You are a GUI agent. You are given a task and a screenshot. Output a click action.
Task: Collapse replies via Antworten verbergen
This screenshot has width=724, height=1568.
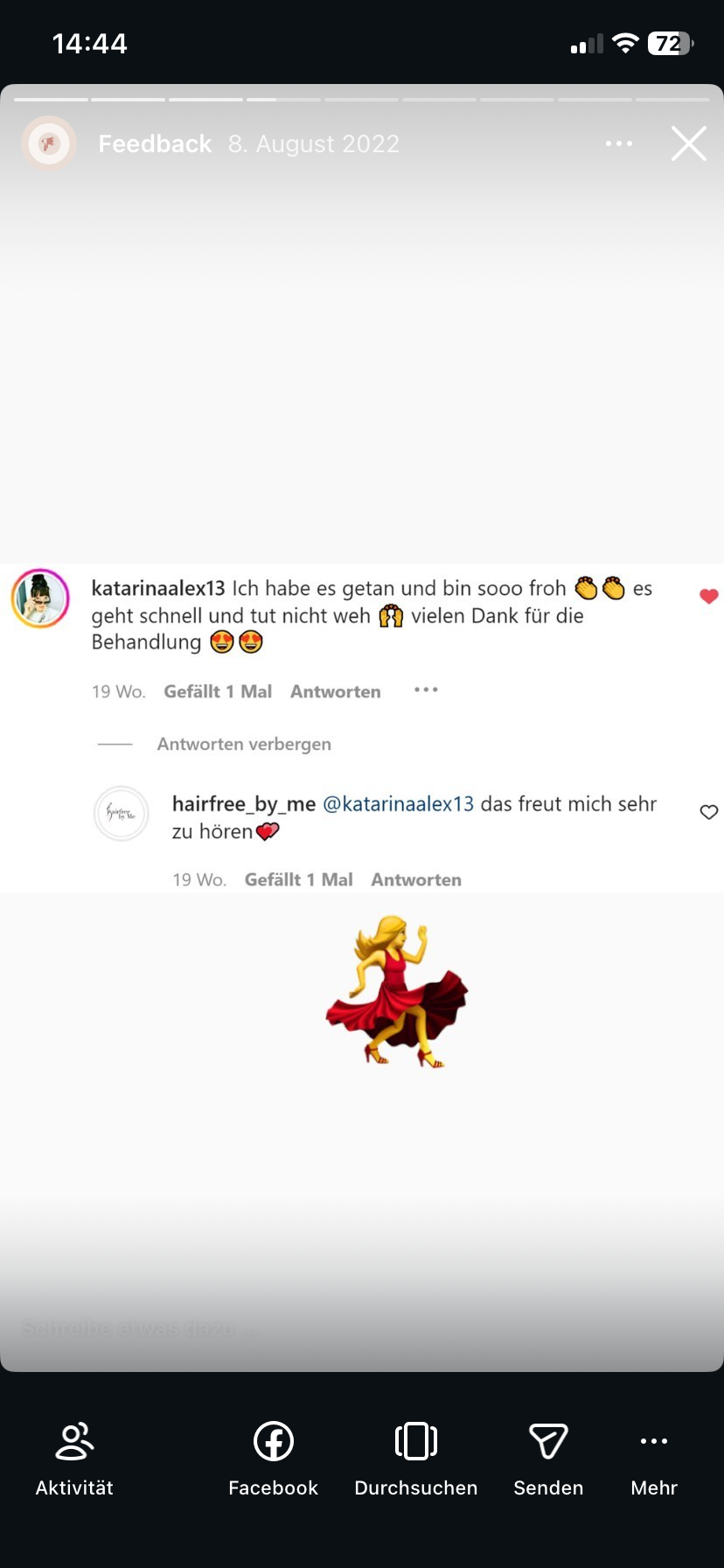click(244, 744)
